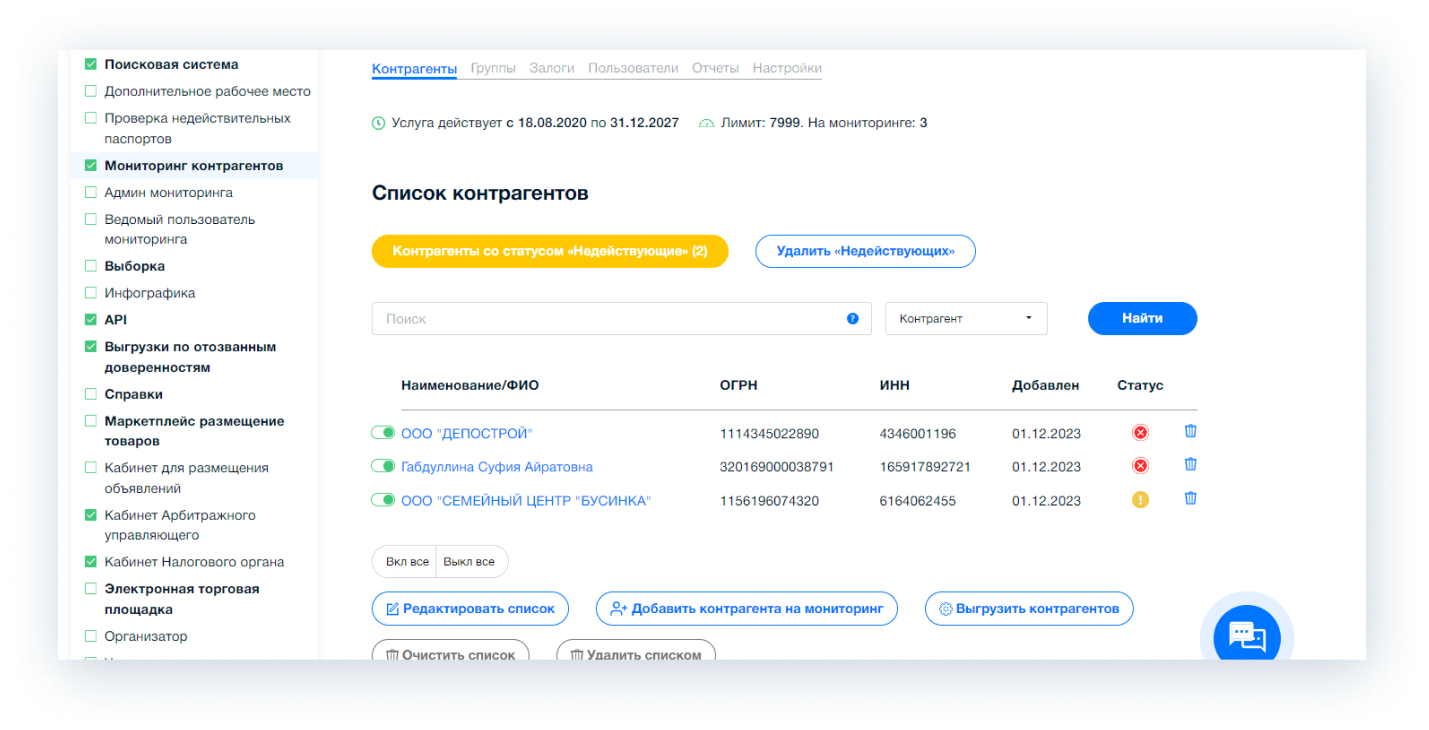Check Проверка недействительных паспортов checkbox
Image resolution: width=1429 pixels, height=730 pixels.
click(x=91, y=118)
